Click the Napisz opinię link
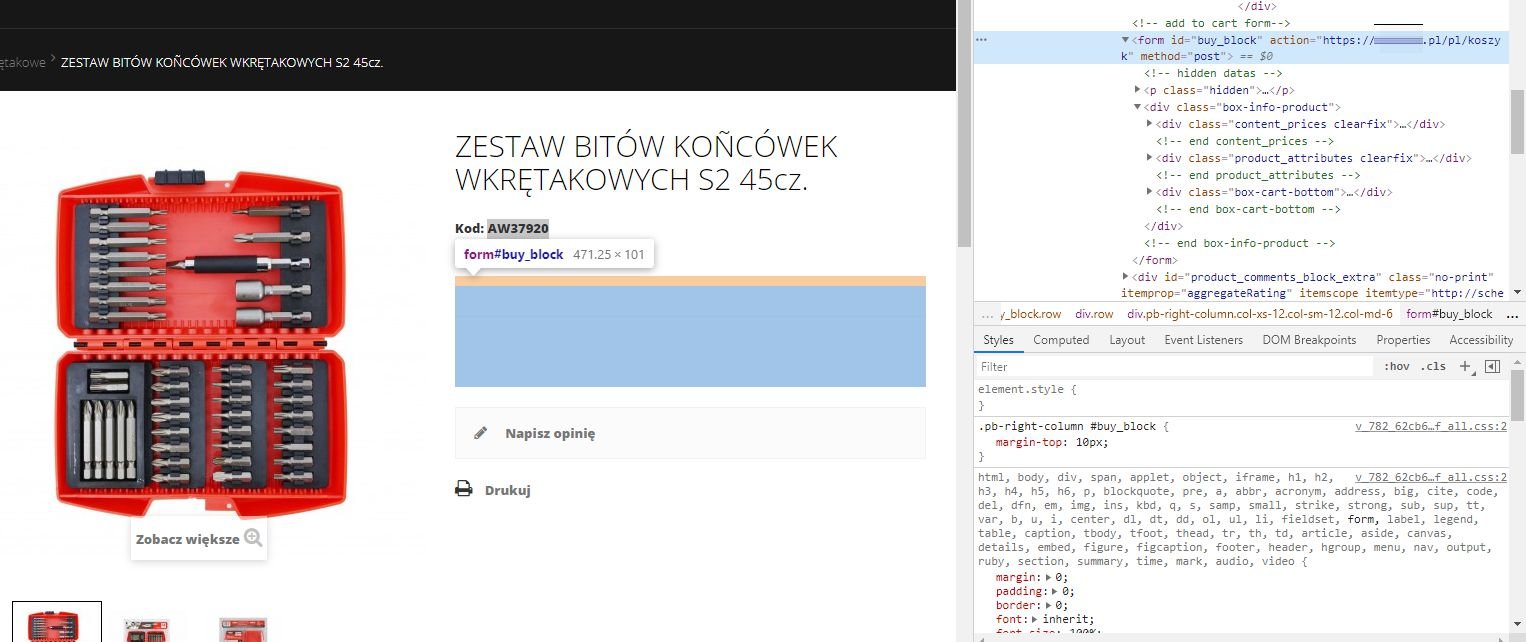This screenshot has width=1526, height=642. pyautogui.click(x=550, y=433)
